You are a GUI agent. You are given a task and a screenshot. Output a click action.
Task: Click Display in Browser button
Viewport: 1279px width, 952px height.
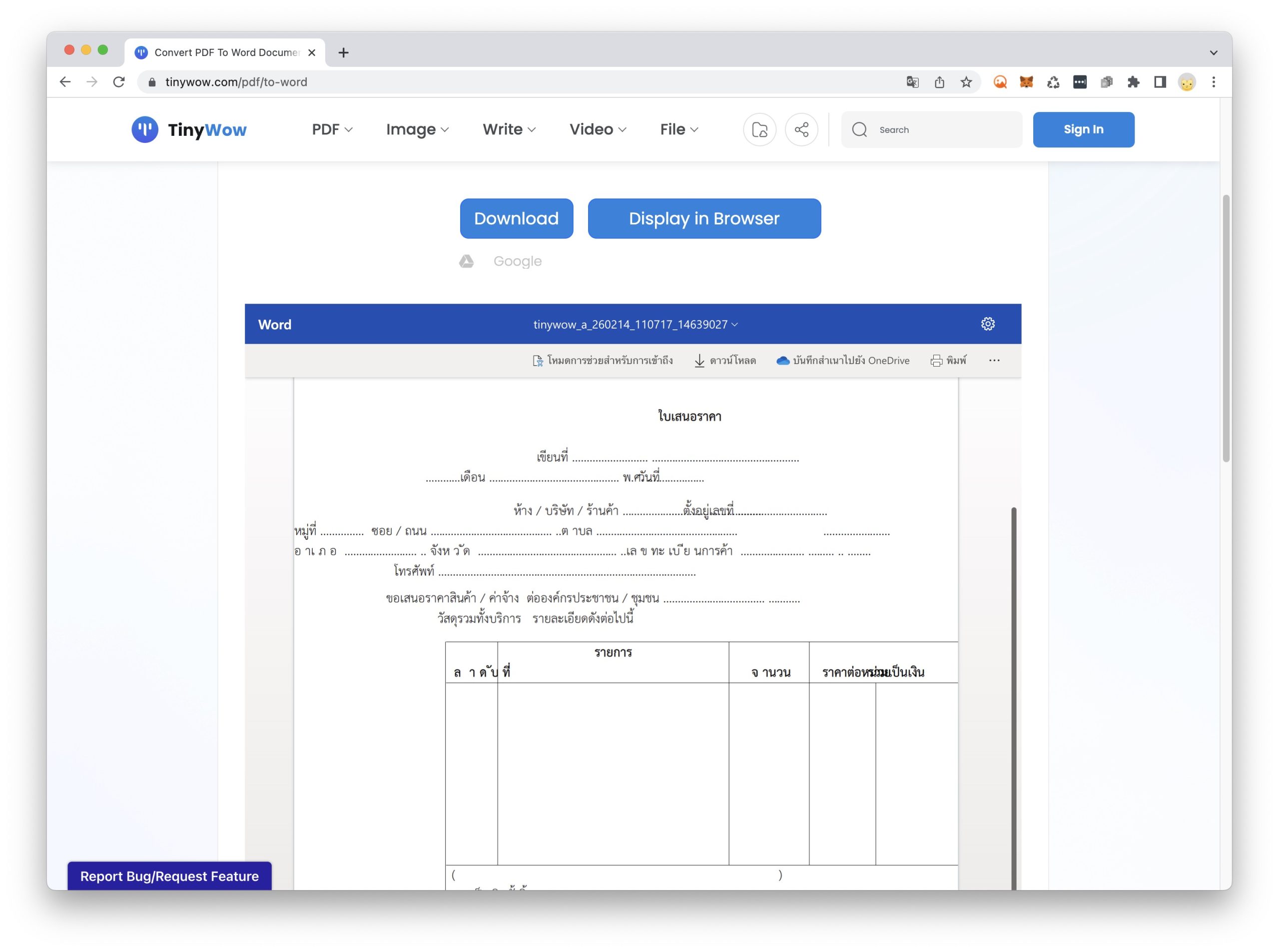tap(704, 218)
